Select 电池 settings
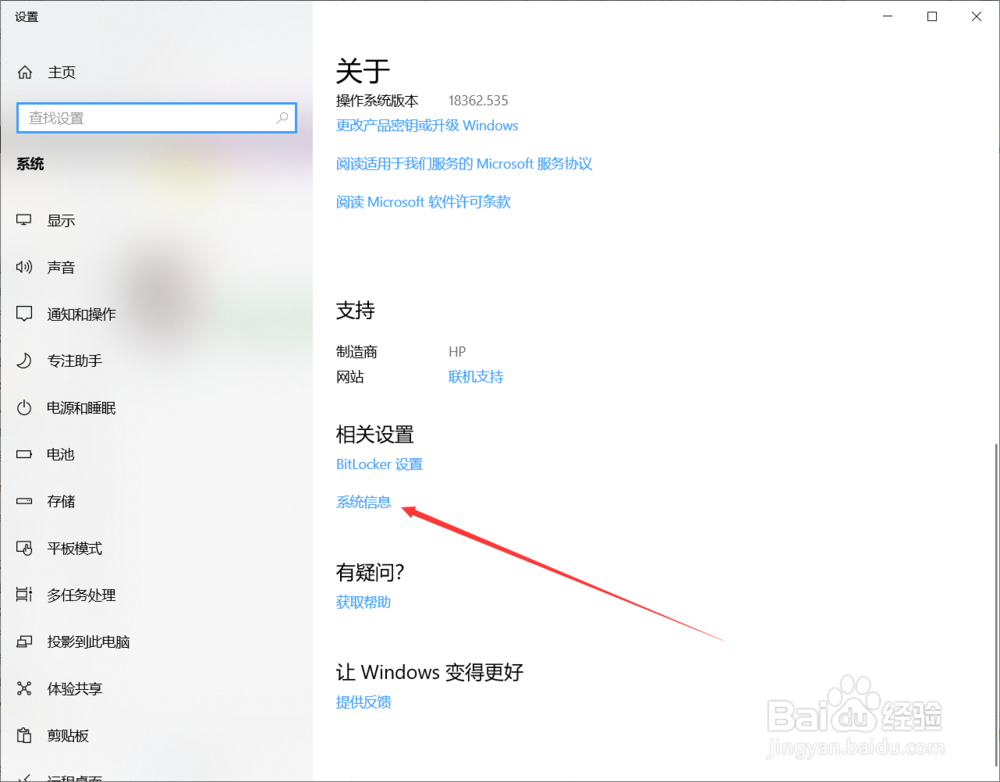The height and width of the screenshot is (782, 1000). point(61,454)
